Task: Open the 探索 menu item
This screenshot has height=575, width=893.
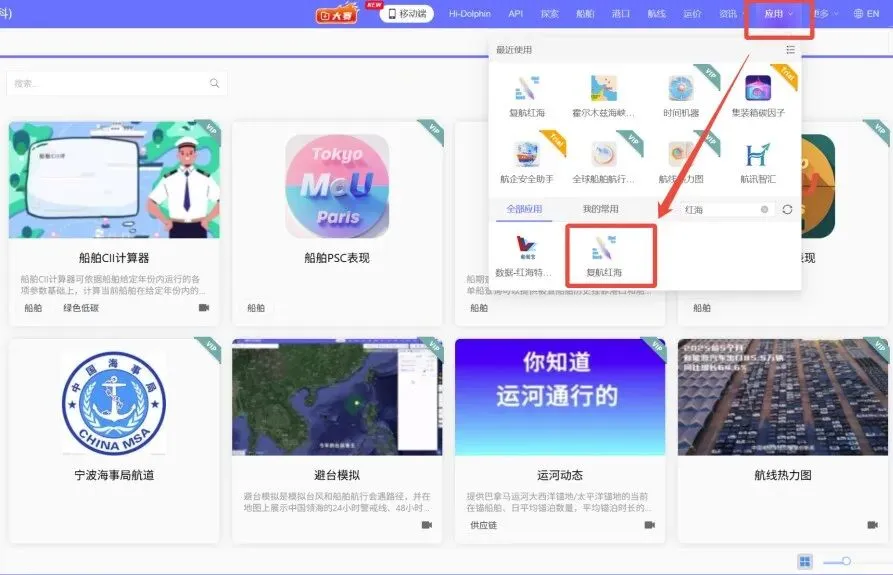Action: tap(550, 14)
